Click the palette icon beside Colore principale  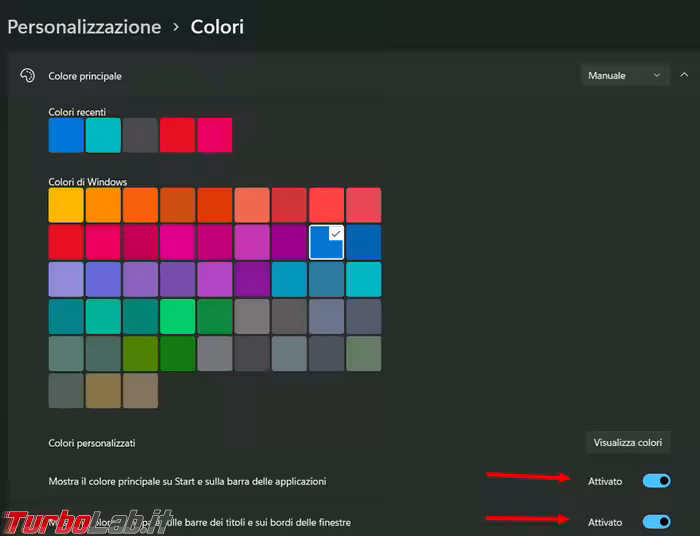tap(27, 76)
